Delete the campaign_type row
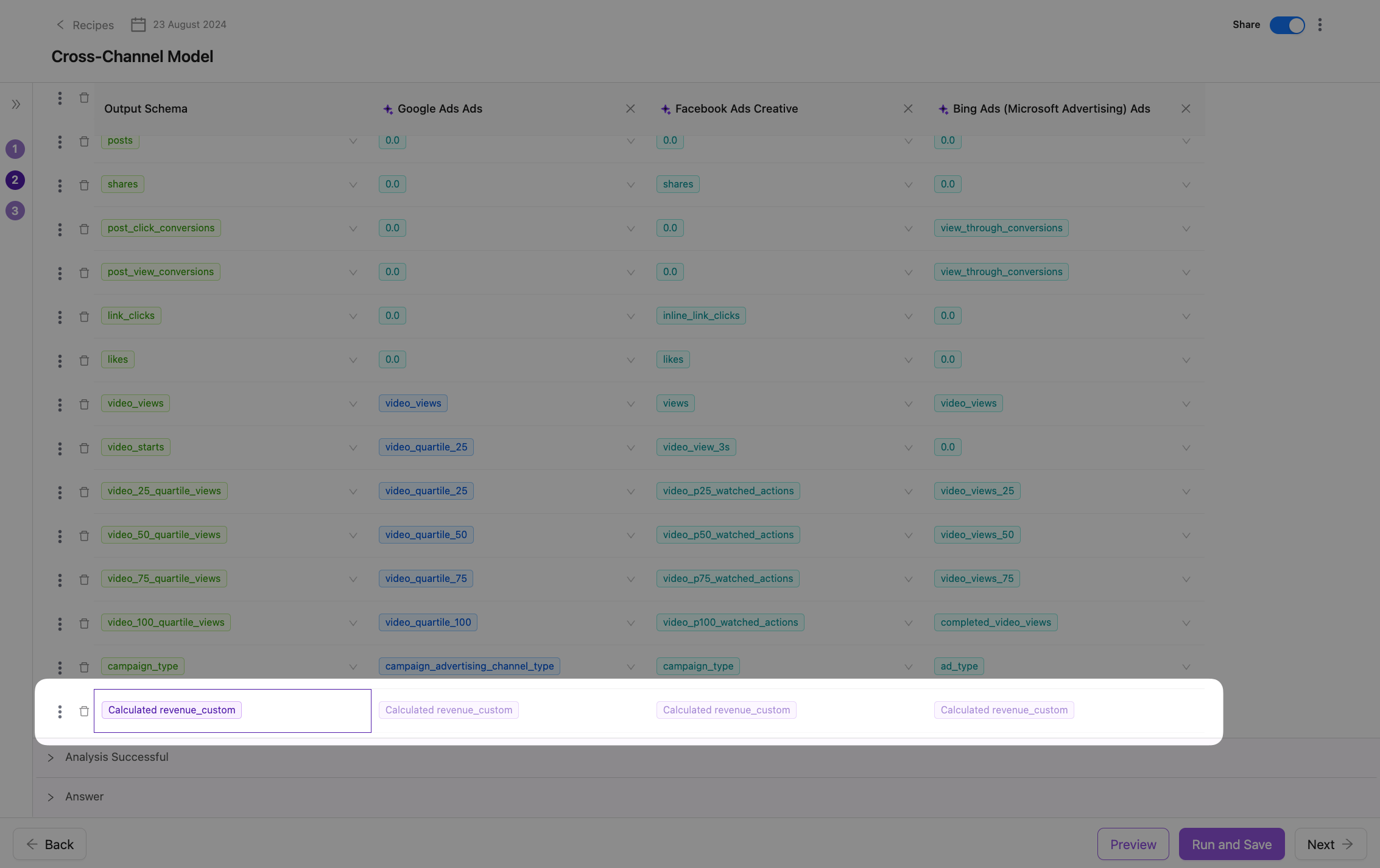The height and width of the screenshot is (868, 1380). coord(84,668)
